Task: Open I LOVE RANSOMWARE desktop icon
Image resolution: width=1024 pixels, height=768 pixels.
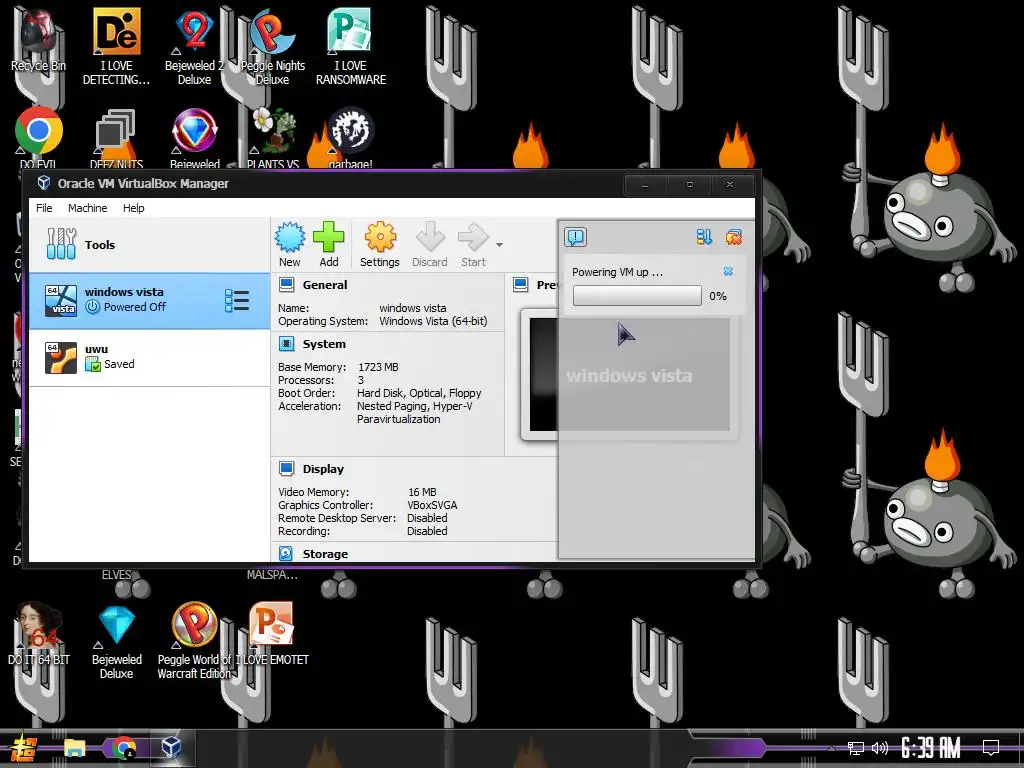Action: click(351, 47)
